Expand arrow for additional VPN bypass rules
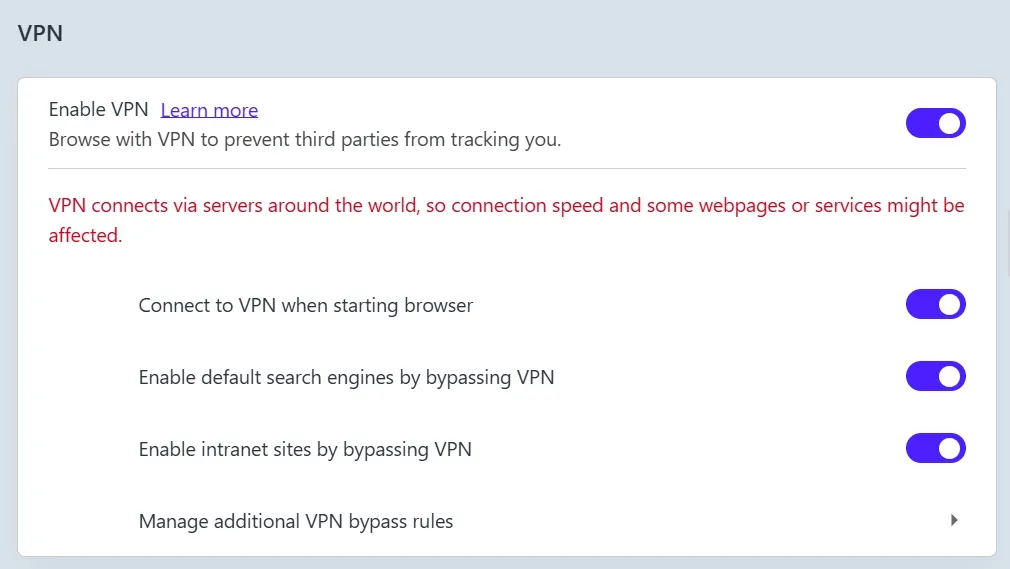The image size is (1010, 569). pos(954,520)
